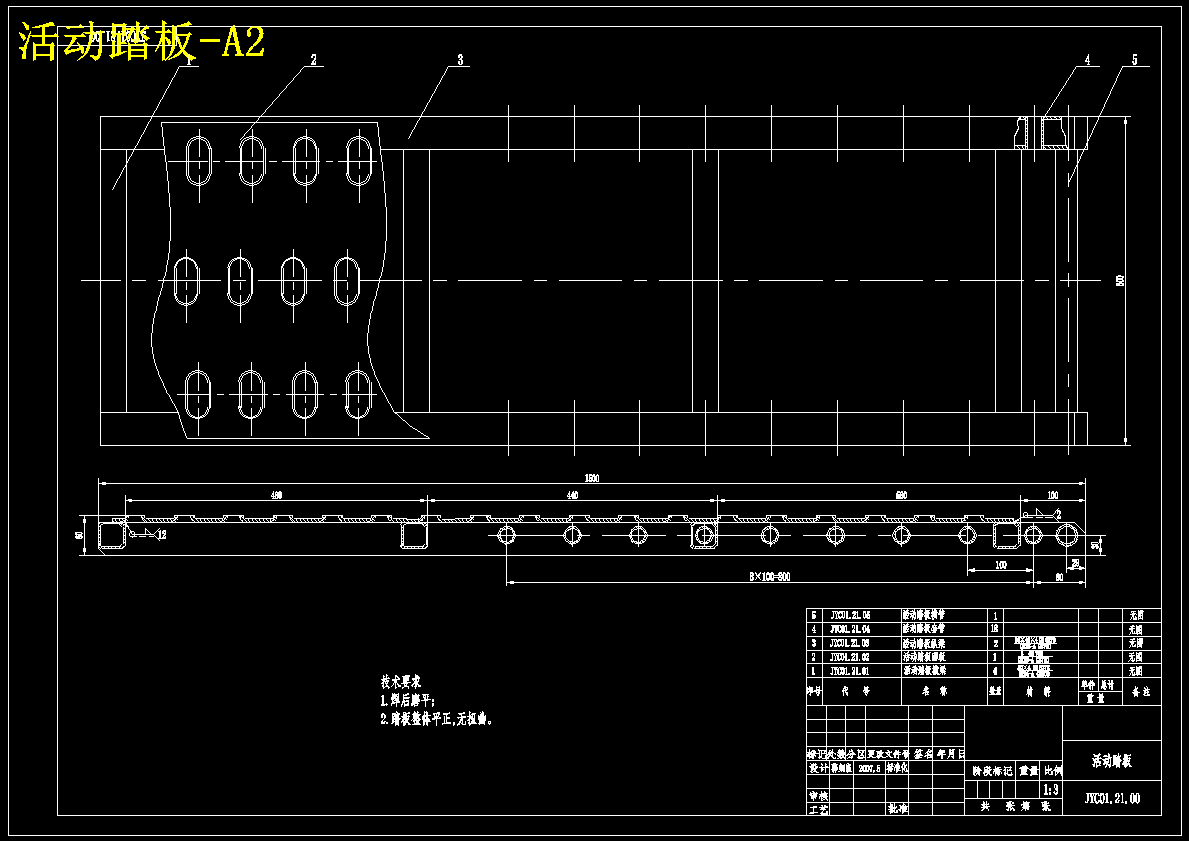This screenshot has height=841, width=1189.
Task: Click the '设计' cell
Action: 817,767
